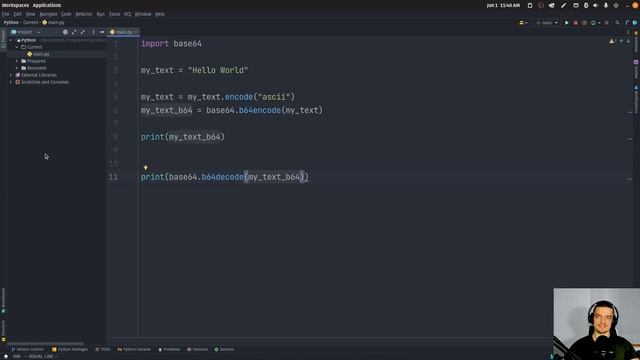Open the Terminal tool window
This screenshot has height=360, width=640.
click(x=198, y=349)
